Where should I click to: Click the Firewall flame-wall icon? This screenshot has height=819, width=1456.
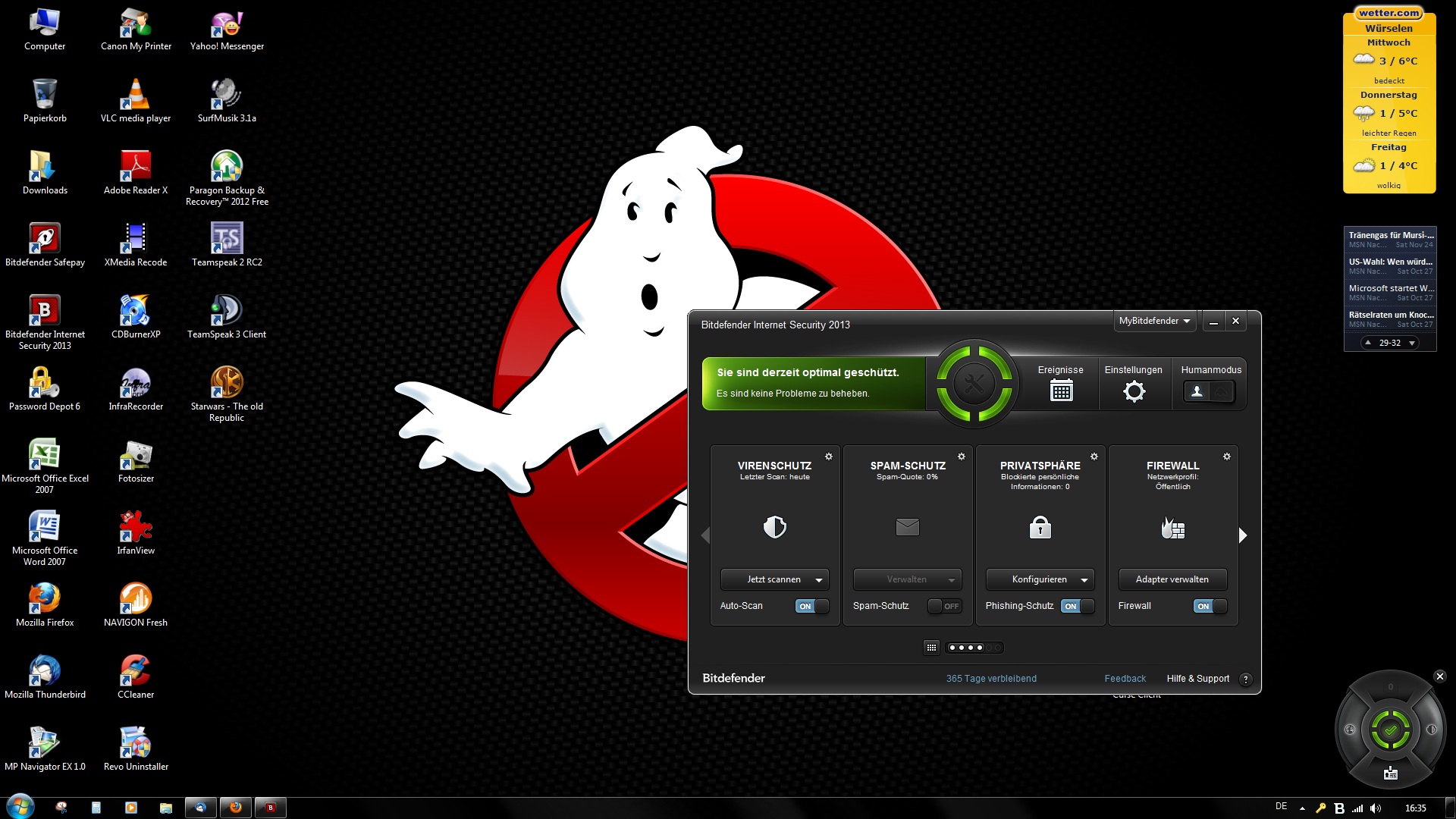pyautogui.click(x=1172, y=527)
